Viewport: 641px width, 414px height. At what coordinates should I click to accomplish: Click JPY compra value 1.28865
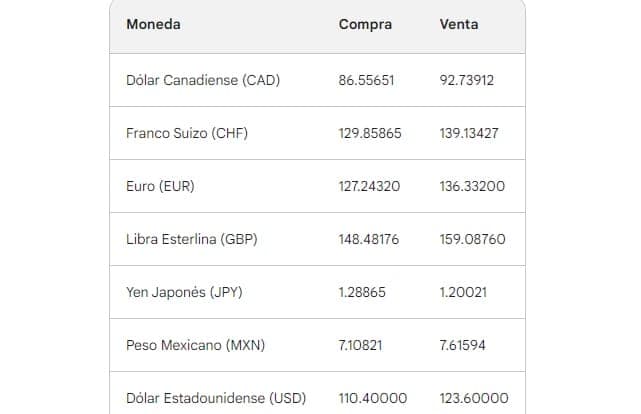362,293
